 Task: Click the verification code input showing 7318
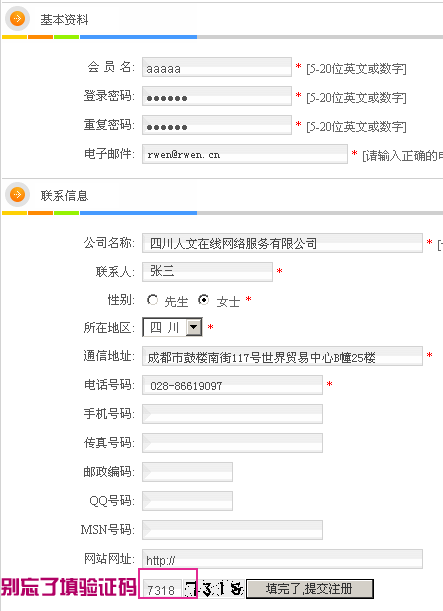[162, 589]
